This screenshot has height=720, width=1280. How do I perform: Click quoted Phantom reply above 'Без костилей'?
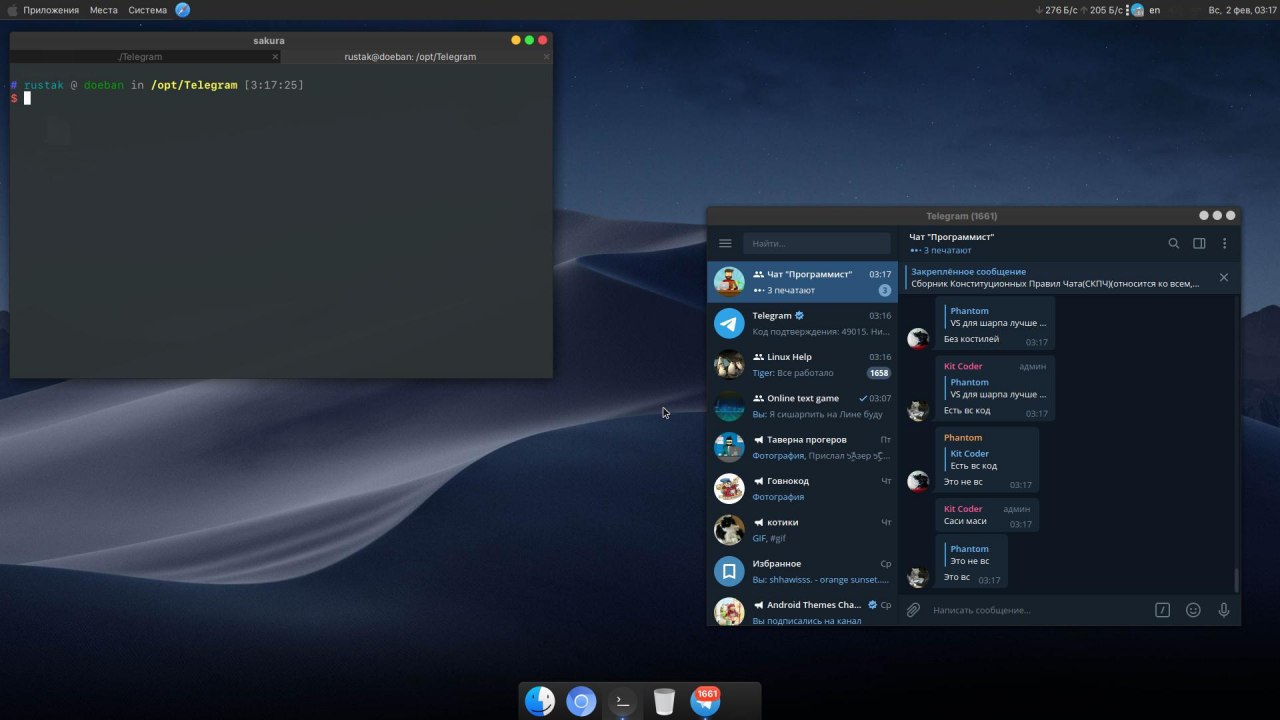tap(996, 317)
